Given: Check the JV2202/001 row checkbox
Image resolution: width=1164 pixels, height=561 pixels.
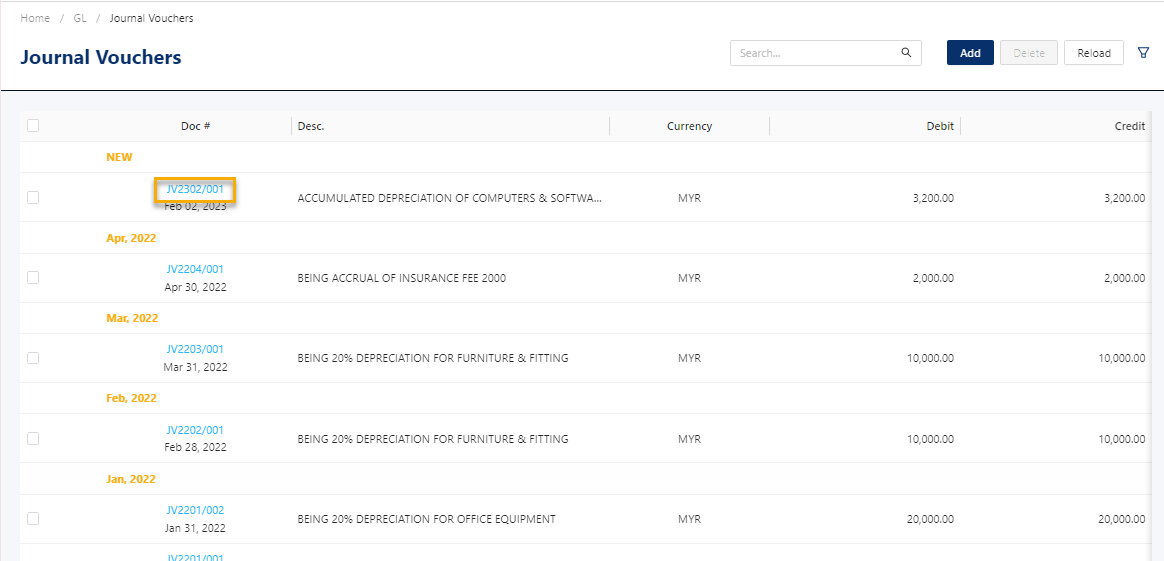Looking at the screenshot, I should click(x=33, y=439).
